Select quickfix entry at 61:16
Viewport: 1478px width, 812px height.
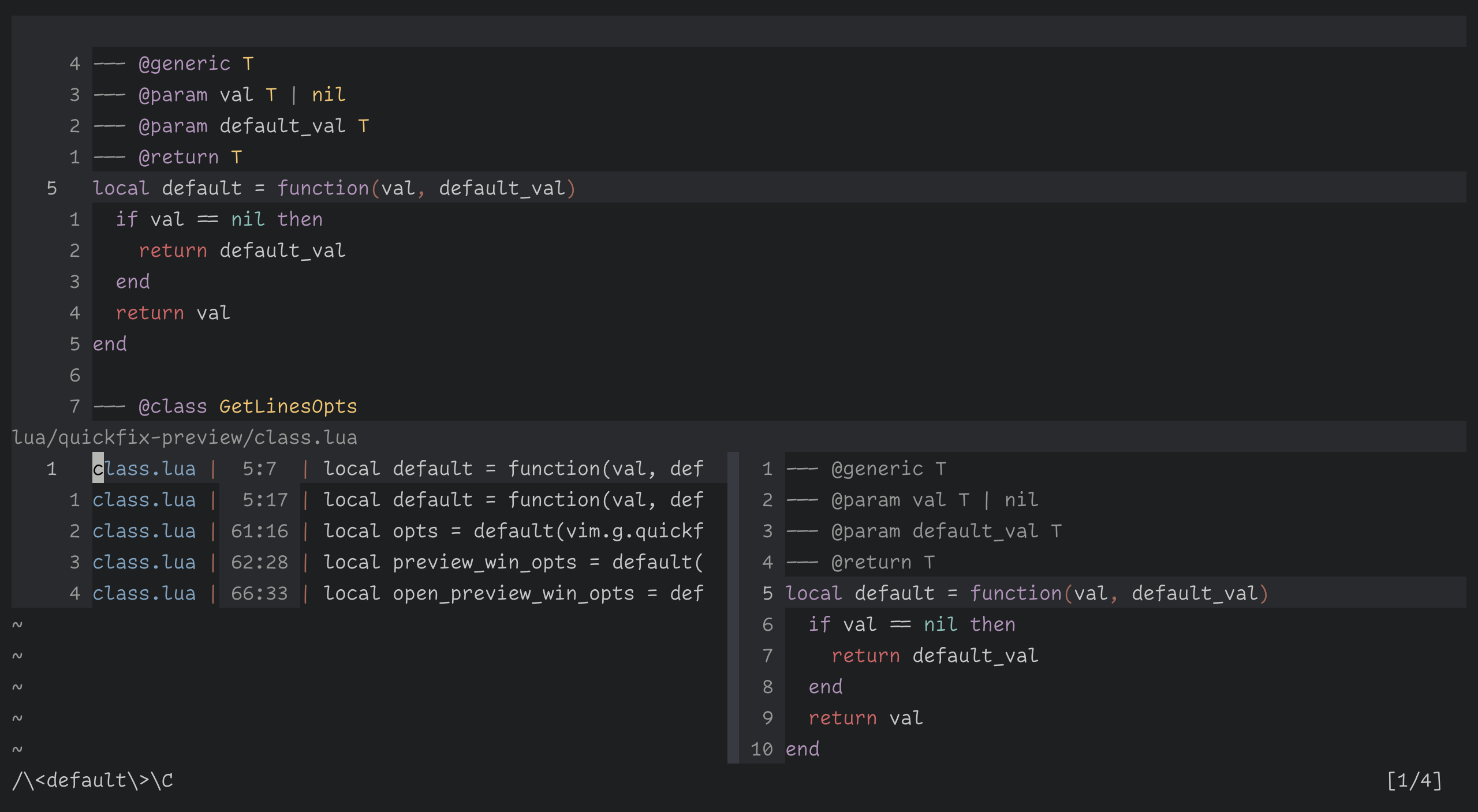coord(397,530)
